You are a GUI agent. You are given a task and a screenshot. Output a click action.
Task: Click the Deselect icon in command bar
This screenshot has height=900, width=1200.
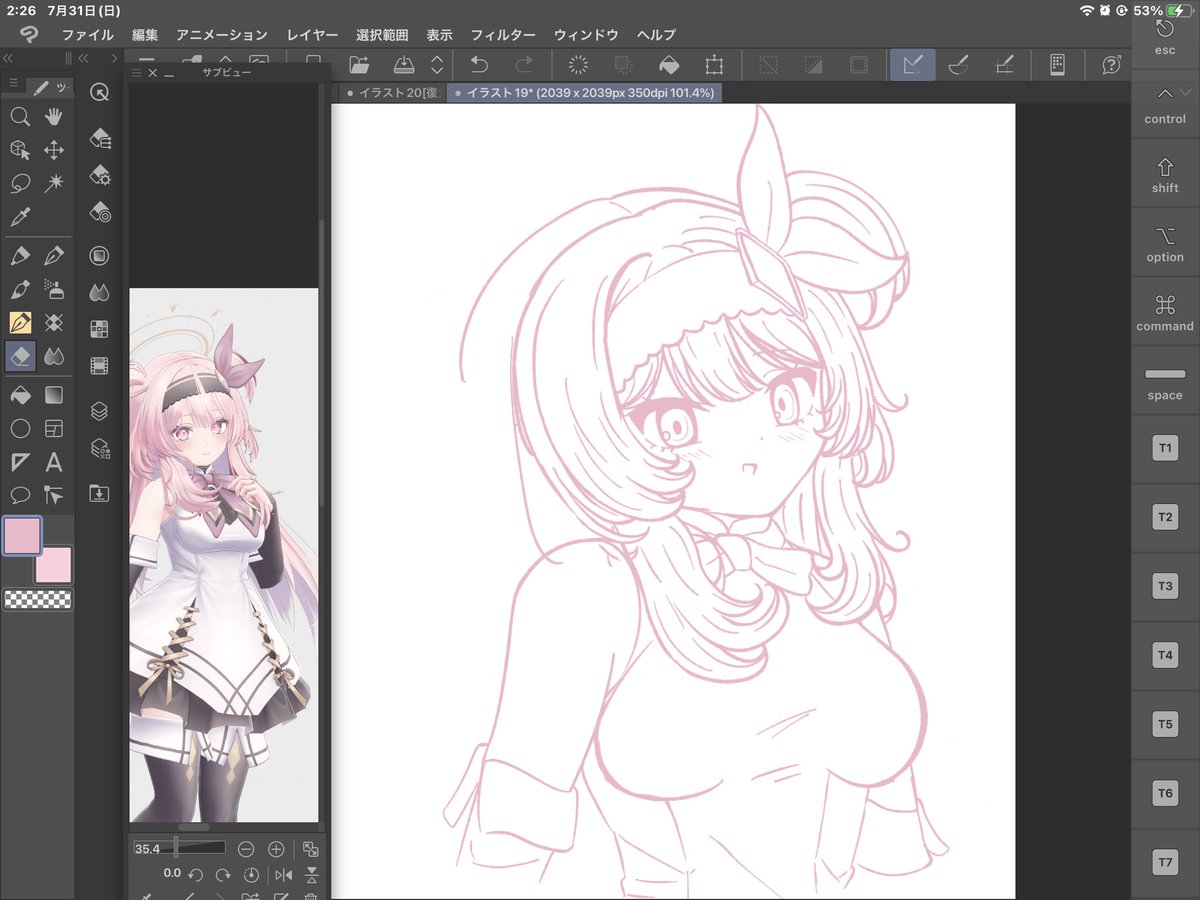coord(768,65)
